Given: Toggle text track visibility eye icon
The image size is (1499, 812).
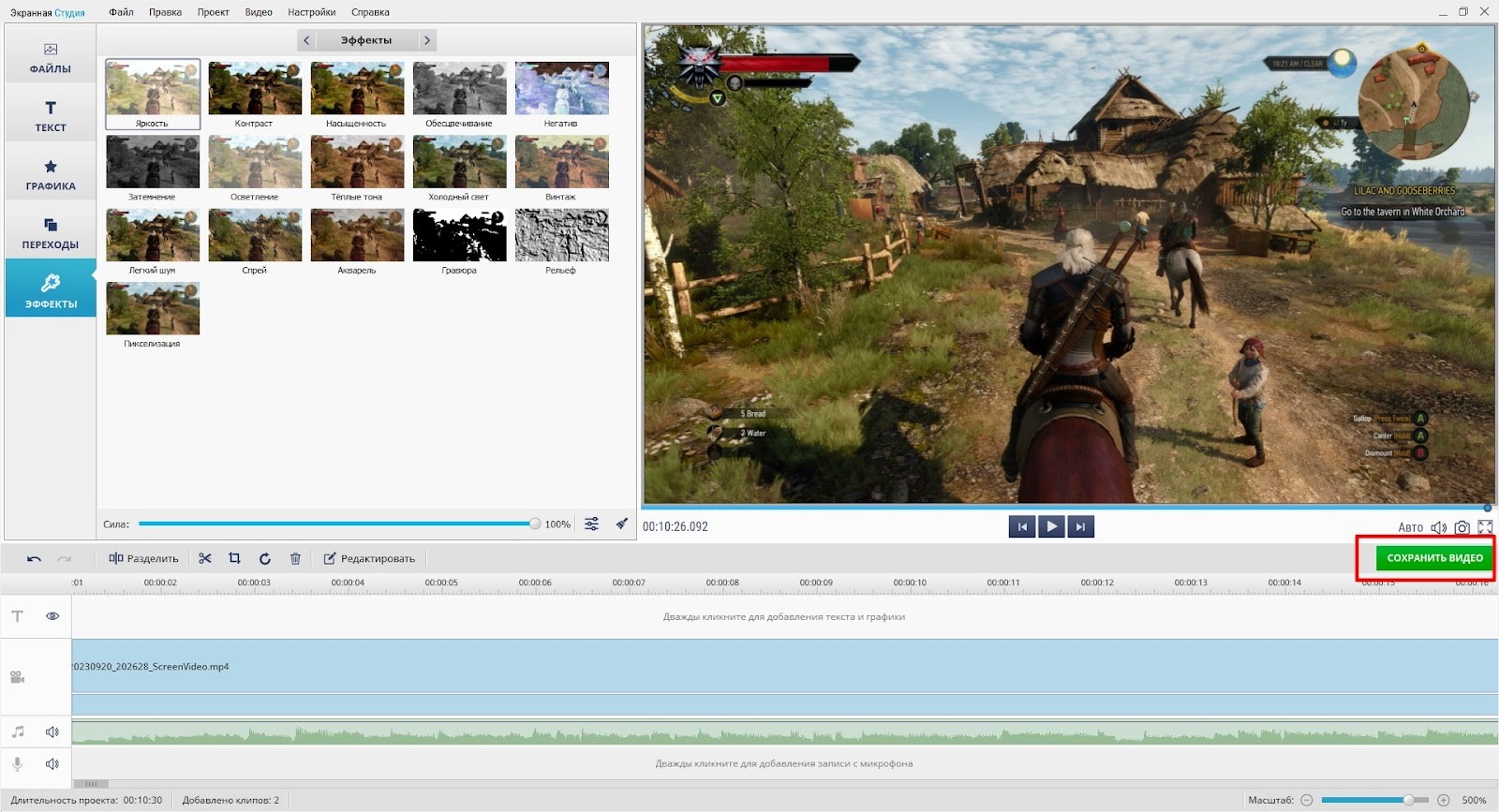Looking at the screenshot, I should click(x=52, y=616).
